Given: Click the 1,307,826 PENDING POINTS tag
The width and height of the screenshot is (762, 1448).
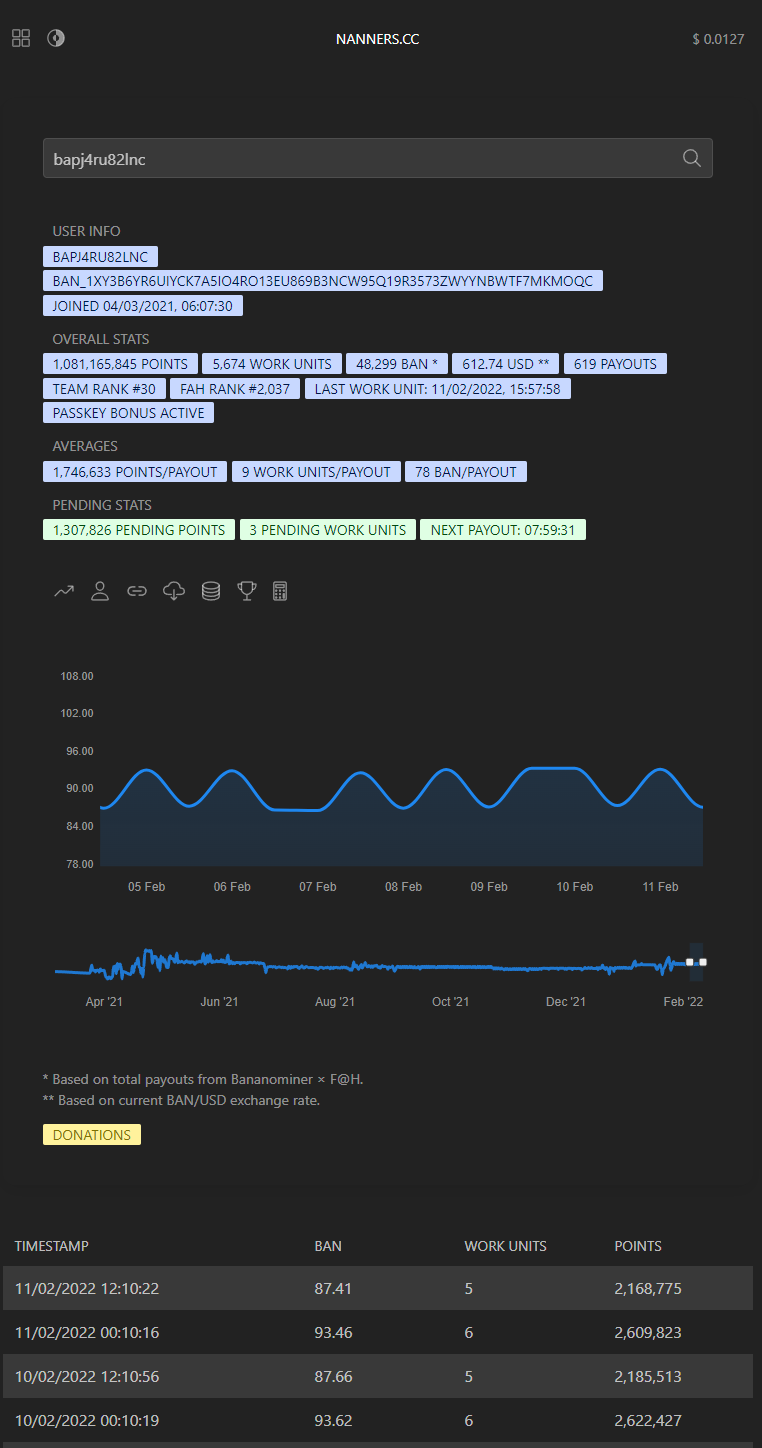Looking at the screenshot, I should pyautogui.click(x=139, y=530).
